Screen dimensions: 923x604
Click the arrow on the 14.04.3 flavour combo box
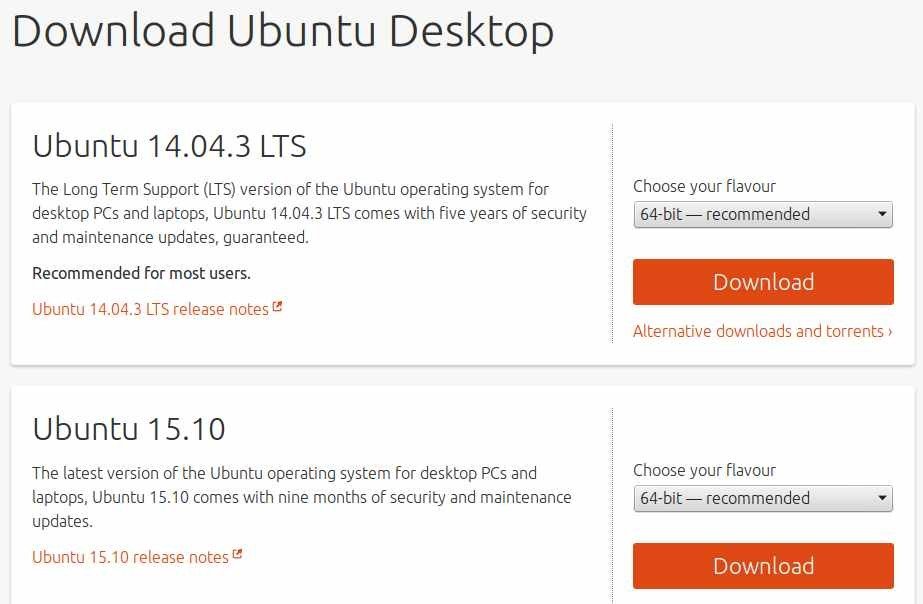tap(882, 214)
